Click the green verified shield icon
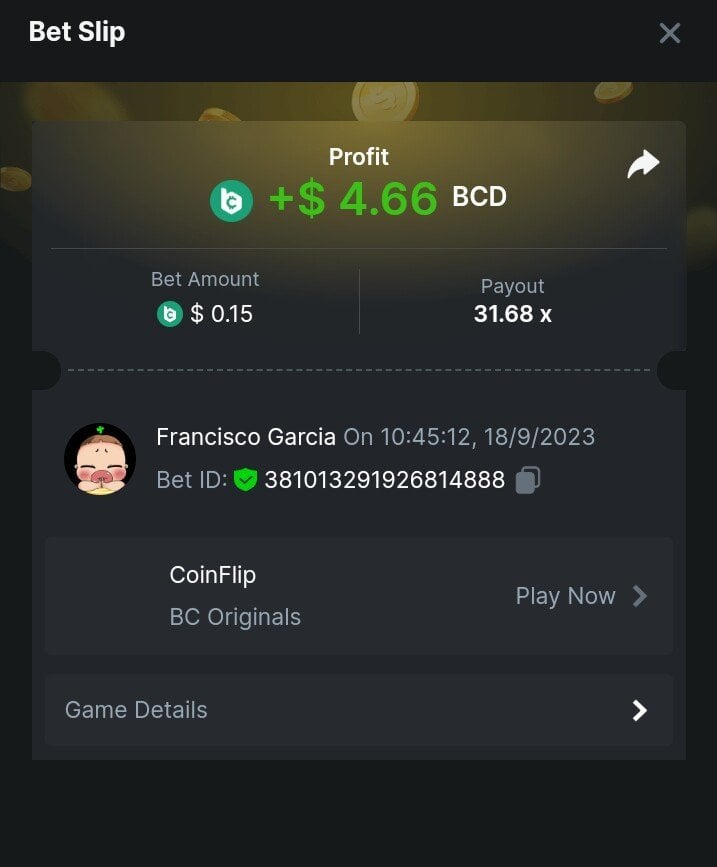 [245, 479]
